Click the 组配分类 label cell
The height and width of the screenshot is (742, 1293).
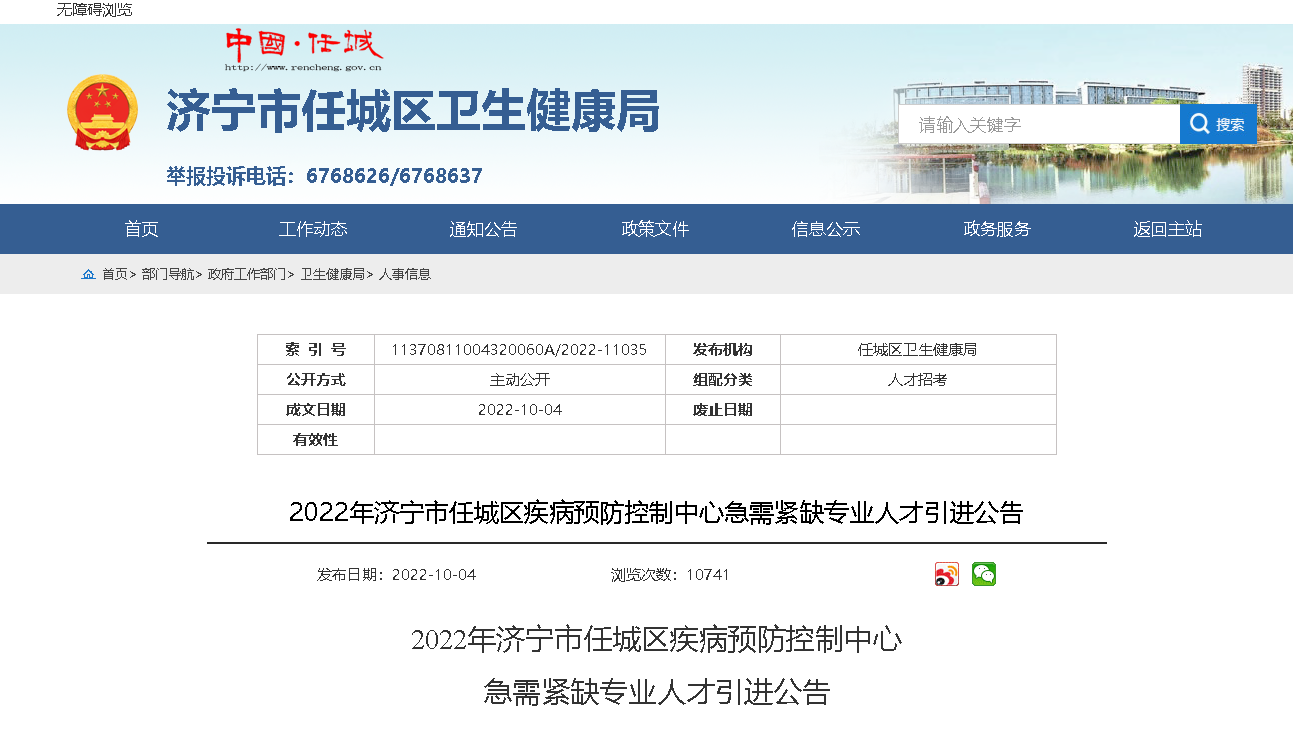(723, 380)
